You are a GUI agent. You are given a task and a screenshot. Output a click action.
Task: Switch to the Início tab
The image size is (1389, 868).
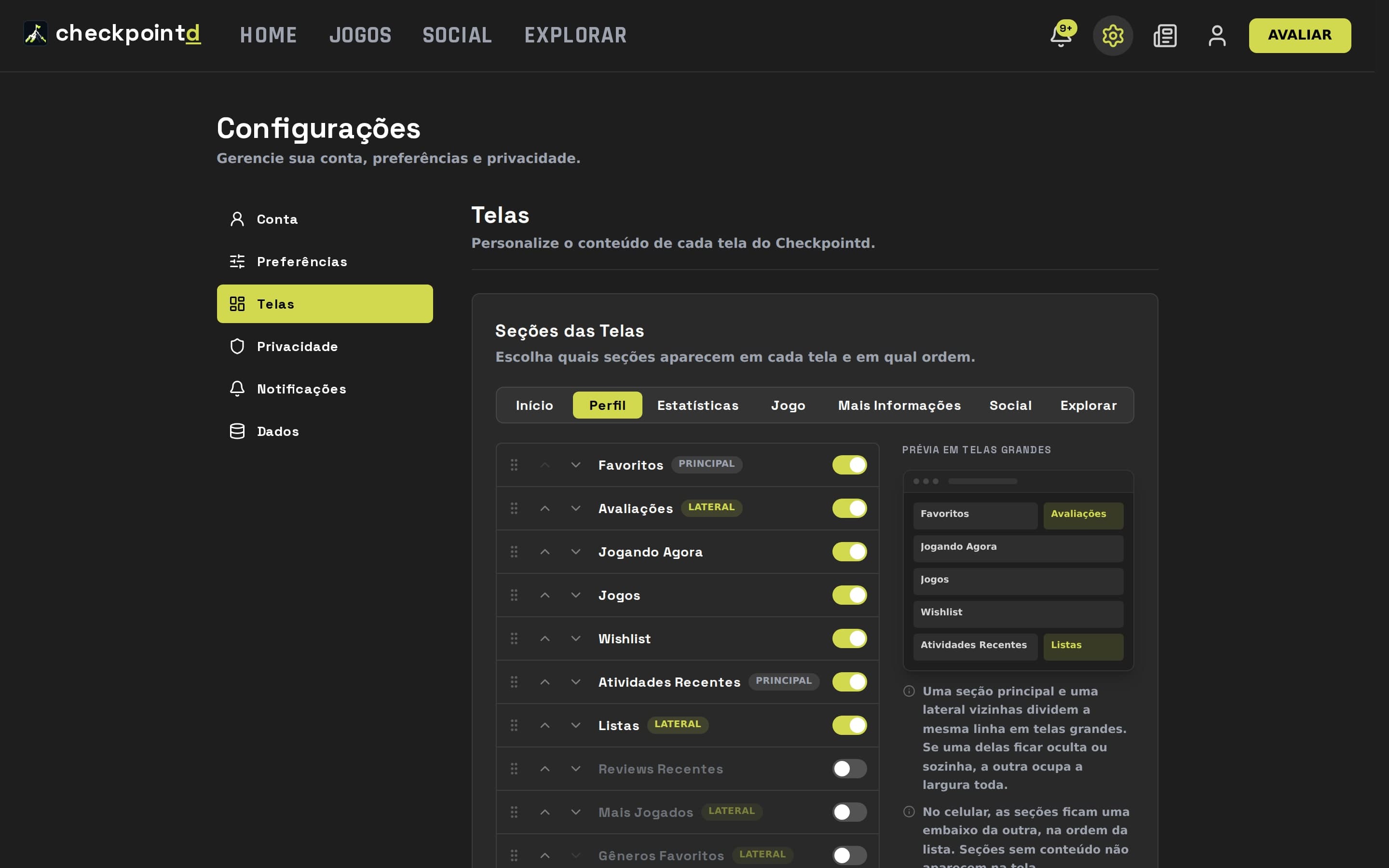[x=534, y=405]
